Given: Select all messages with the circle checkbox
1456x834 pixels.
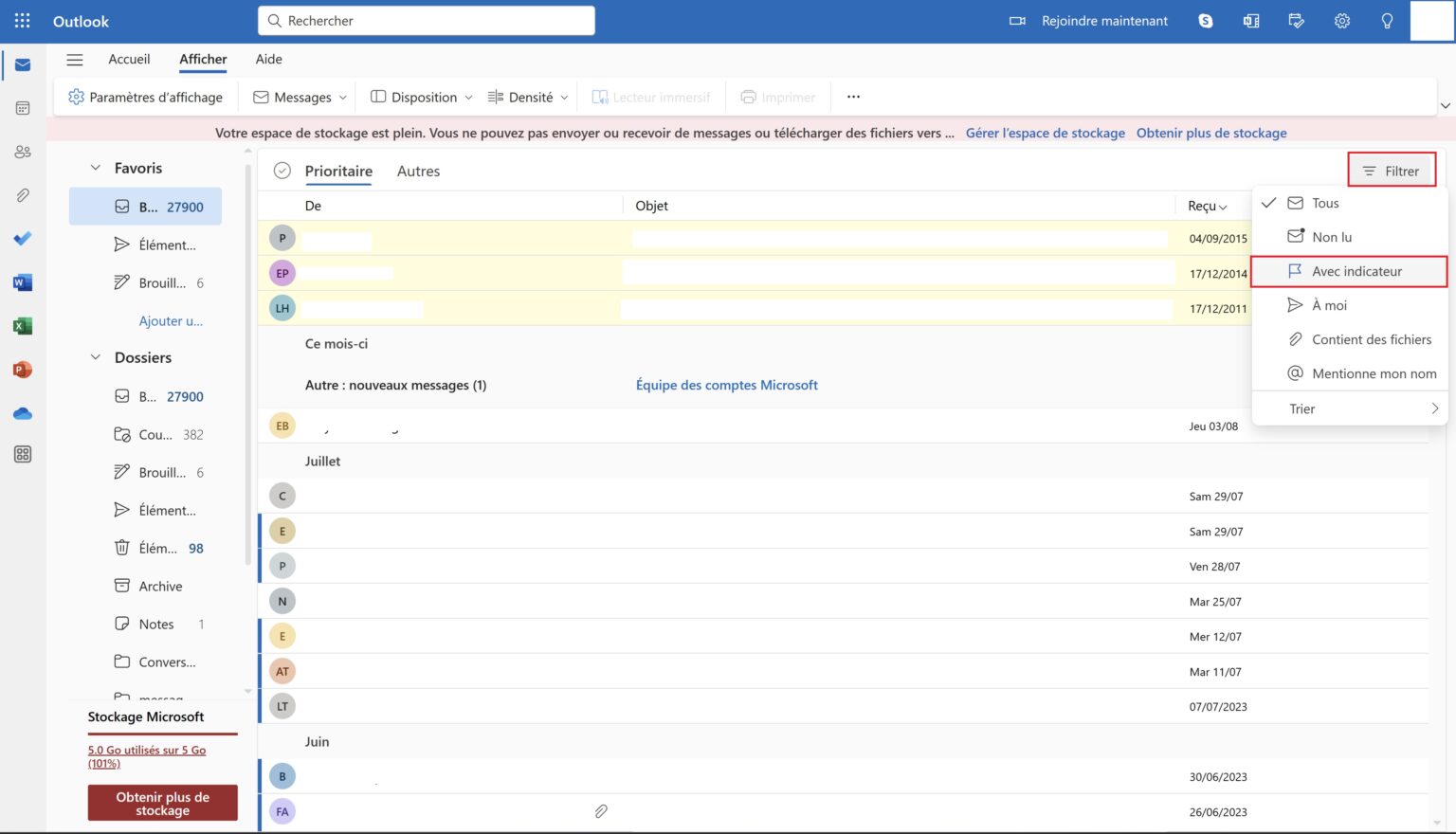Looking at the screenshot, I should point(282,171).
